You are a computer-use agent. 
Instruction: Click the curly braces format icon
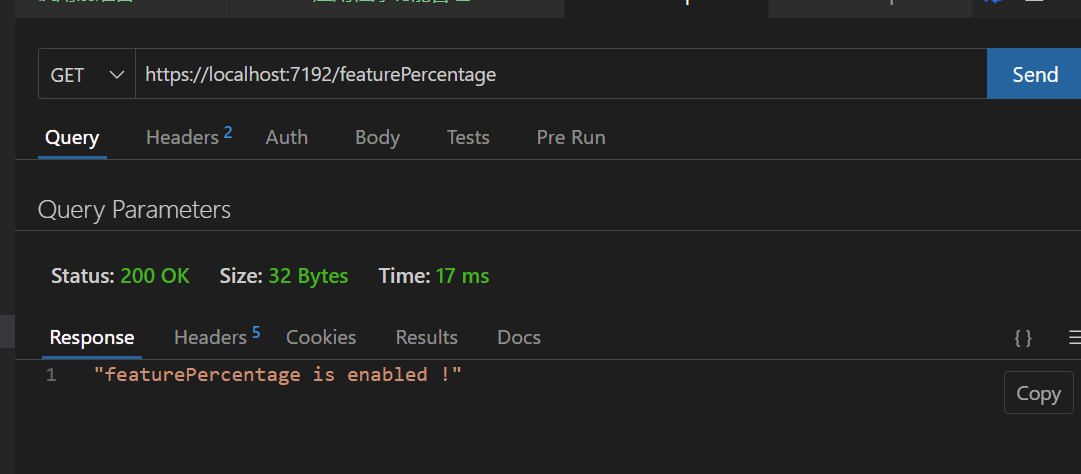click(x=1023, y=337)
